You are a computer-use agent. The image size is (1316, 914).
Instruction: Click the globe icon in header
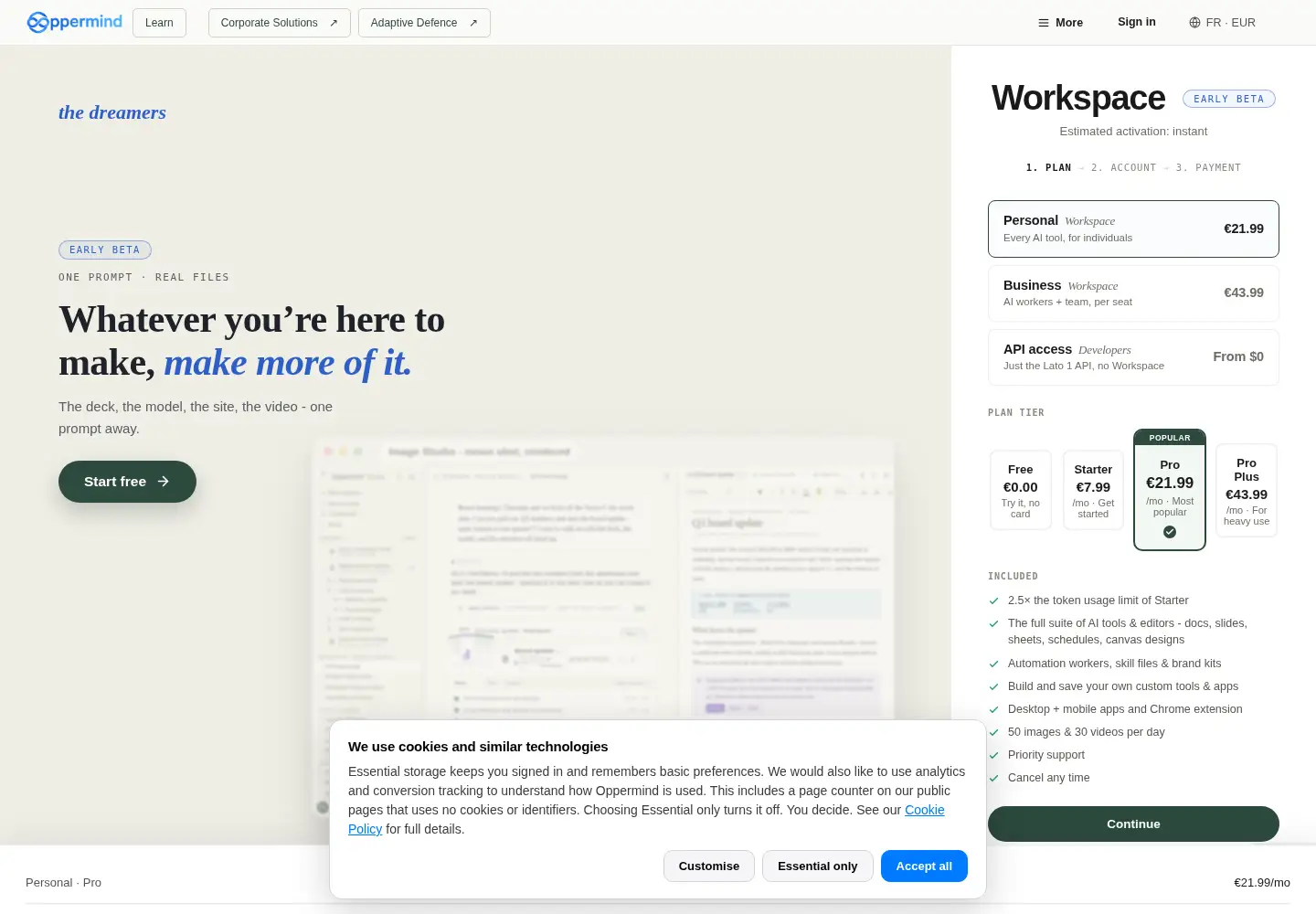(x=1194, y=23)
